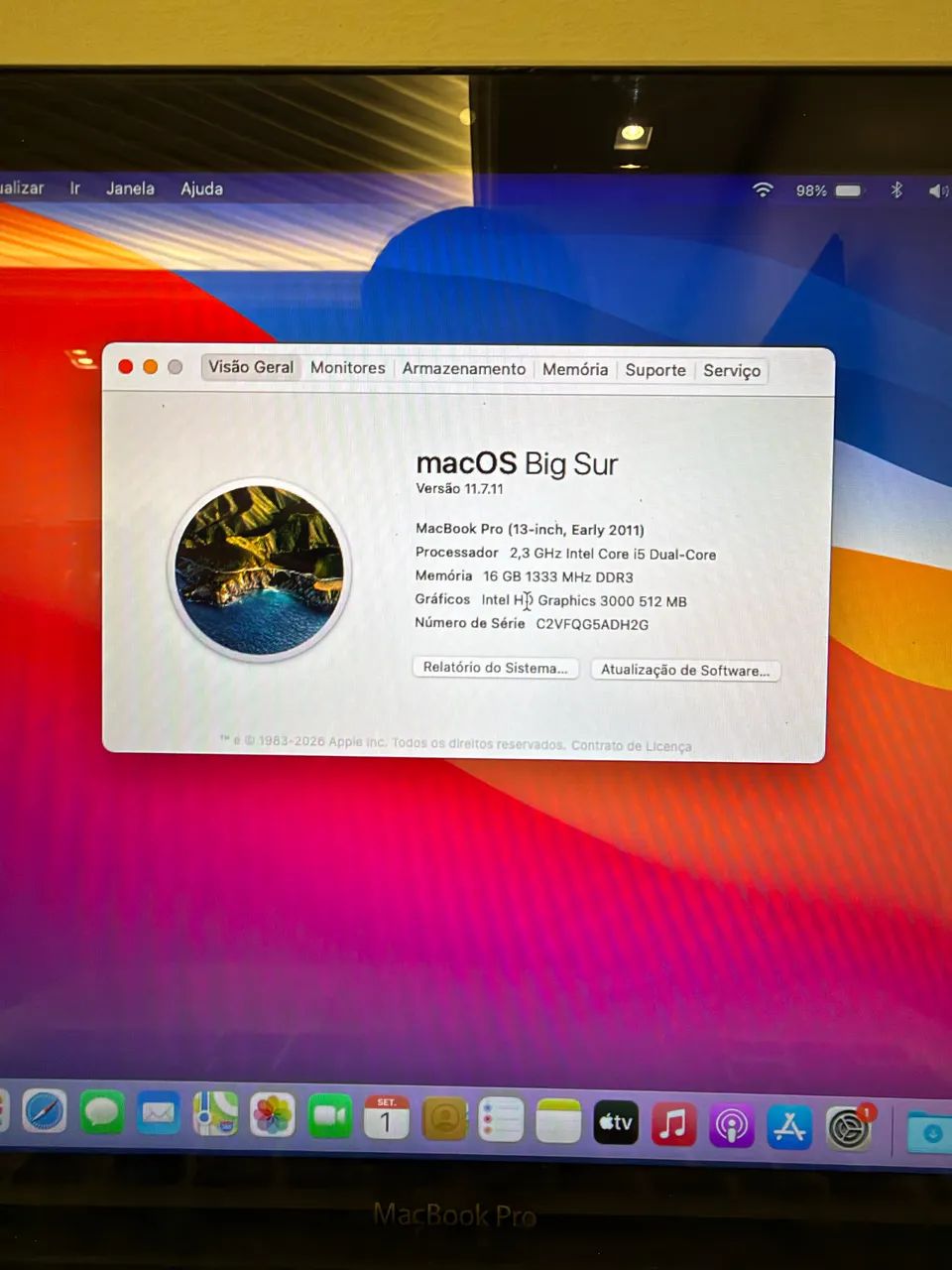Click the serial number C2VFQG5ADH2G
952x1270 pixels.
point(592,624)
